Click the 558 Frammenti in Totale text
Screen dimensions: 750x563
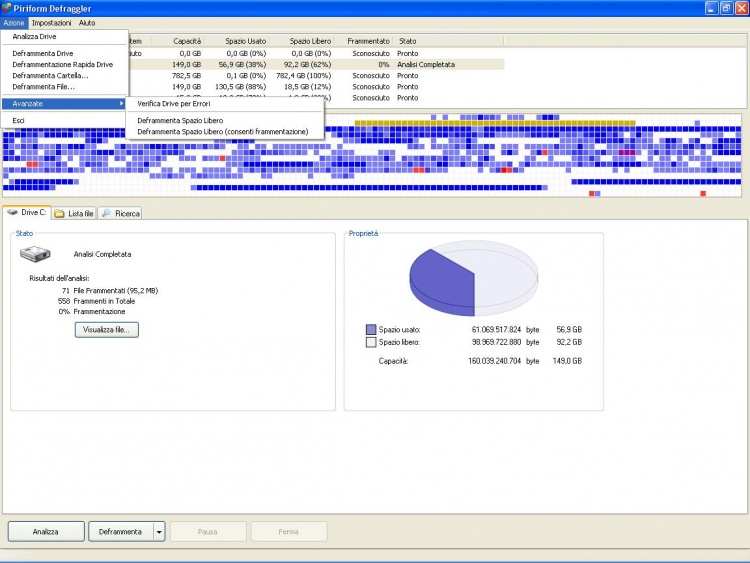coord(96,301)
